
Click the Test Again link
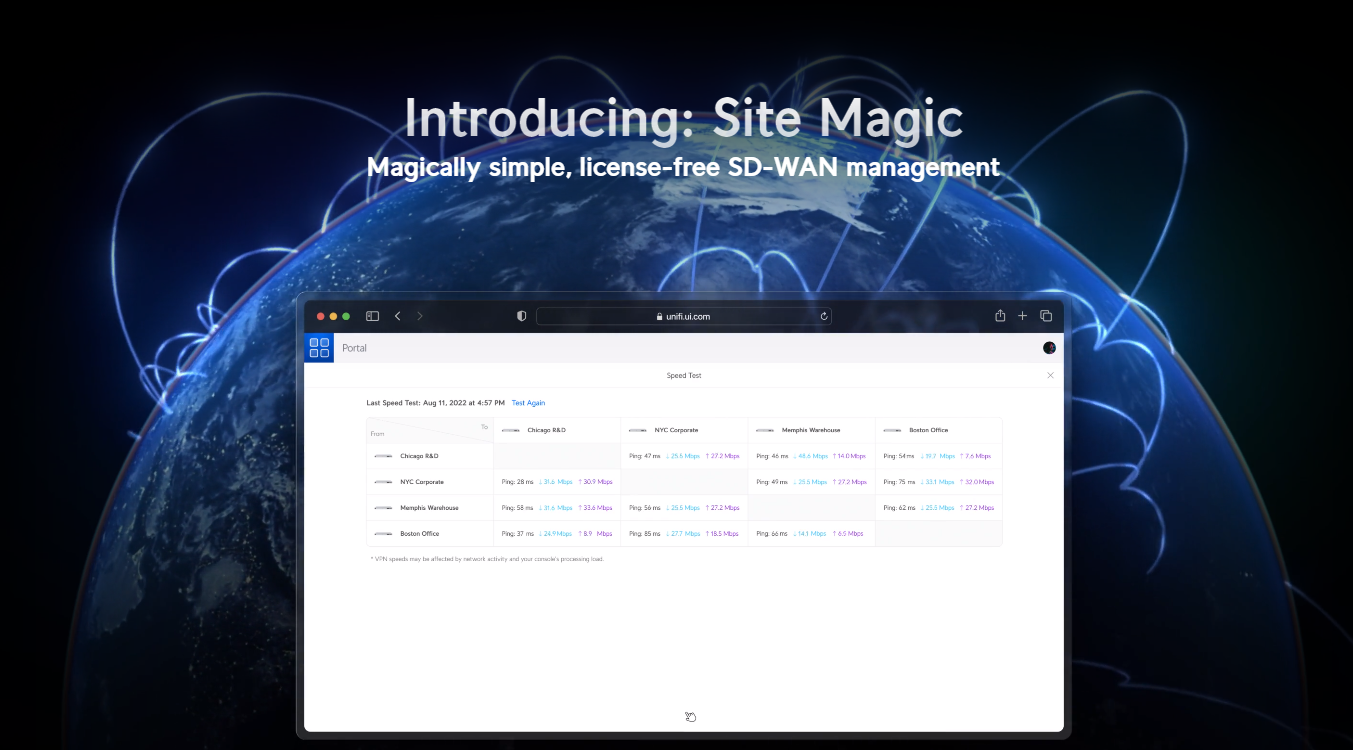[528, 402]
